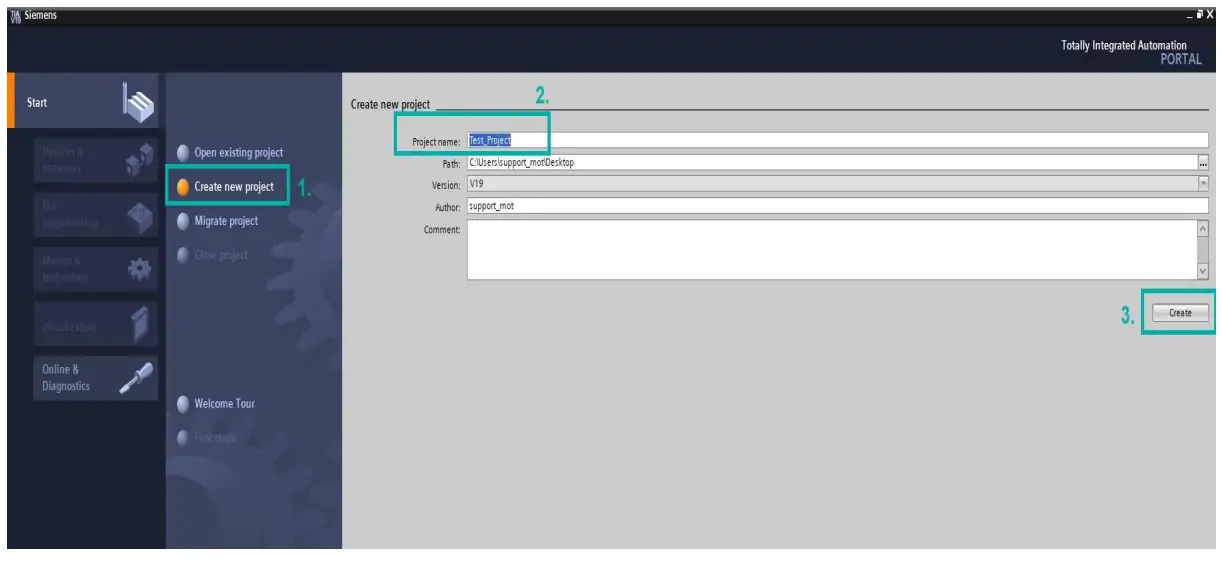Select Visualization portal
The image size is (1222, 561).
pyautogui.click(x=96, y=324)
